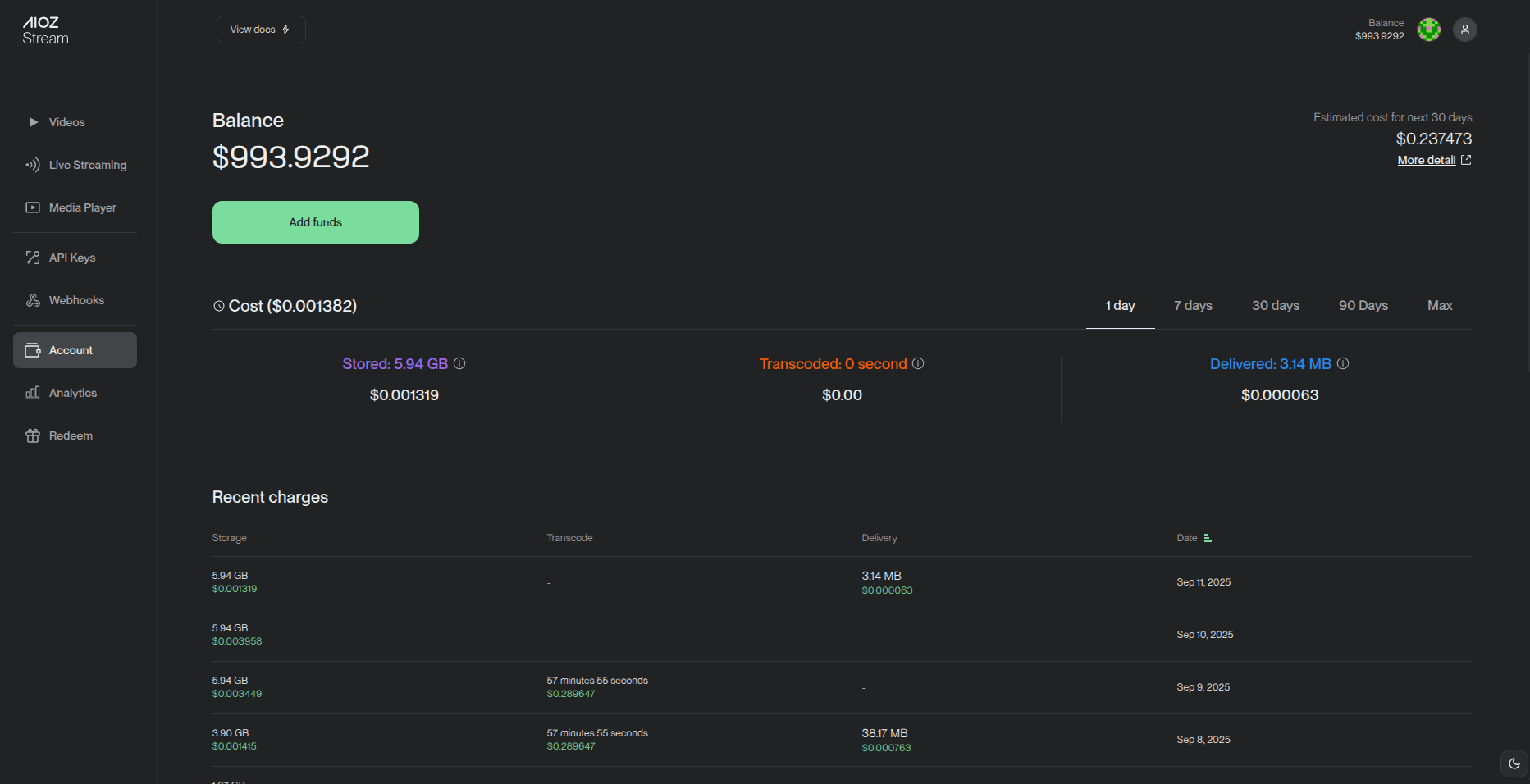Open More detail estimated cost link
The image size is (1530, 784).
[x=1433, y=160]
